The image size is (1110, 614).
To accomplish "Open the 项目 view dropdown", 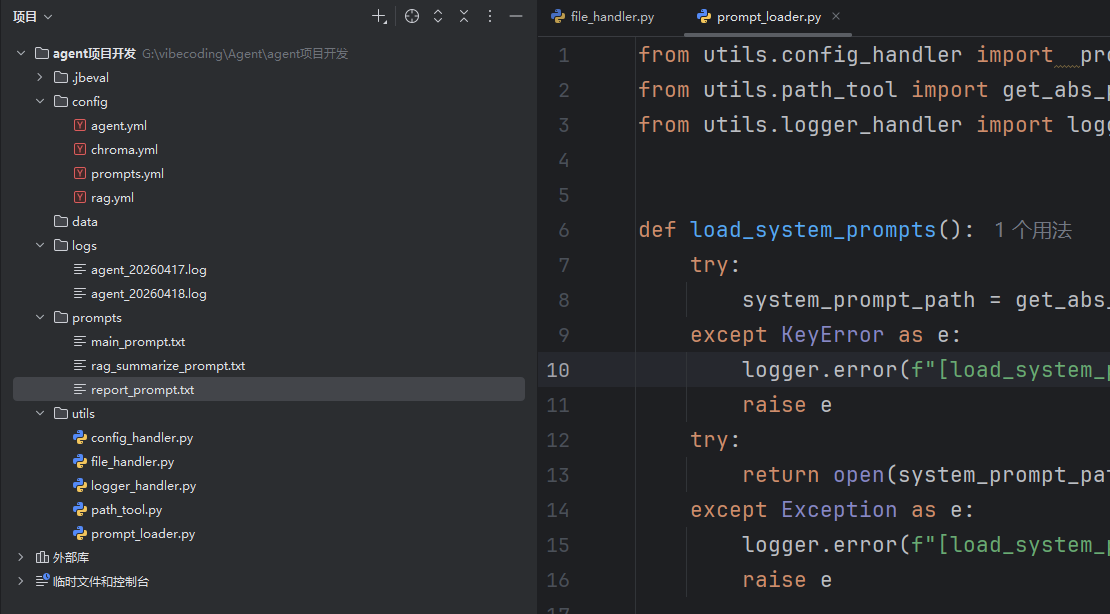I will click(33, 16).
